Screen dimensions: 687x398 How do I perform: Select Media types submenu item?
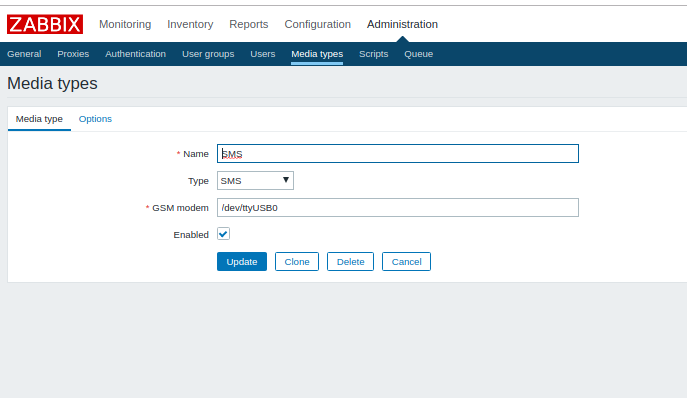317,54
